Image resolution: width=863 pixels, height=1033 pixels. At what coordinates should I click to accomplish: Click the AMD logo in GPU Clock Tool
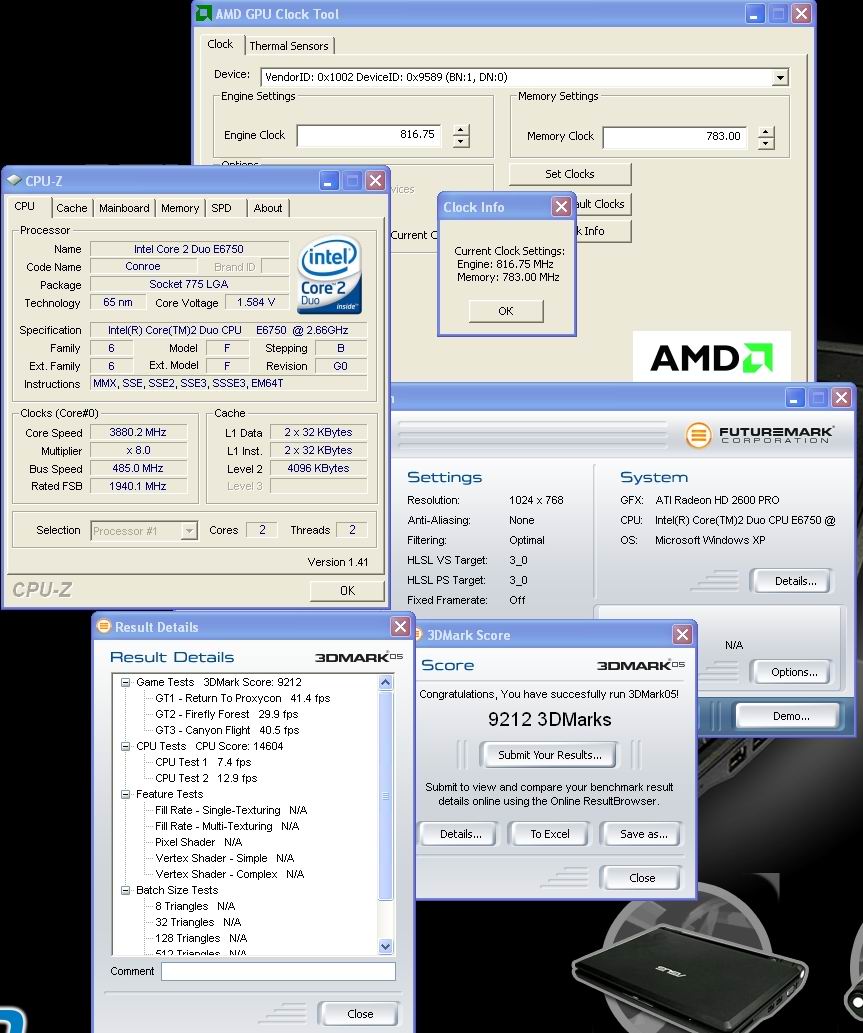(711, 358)
